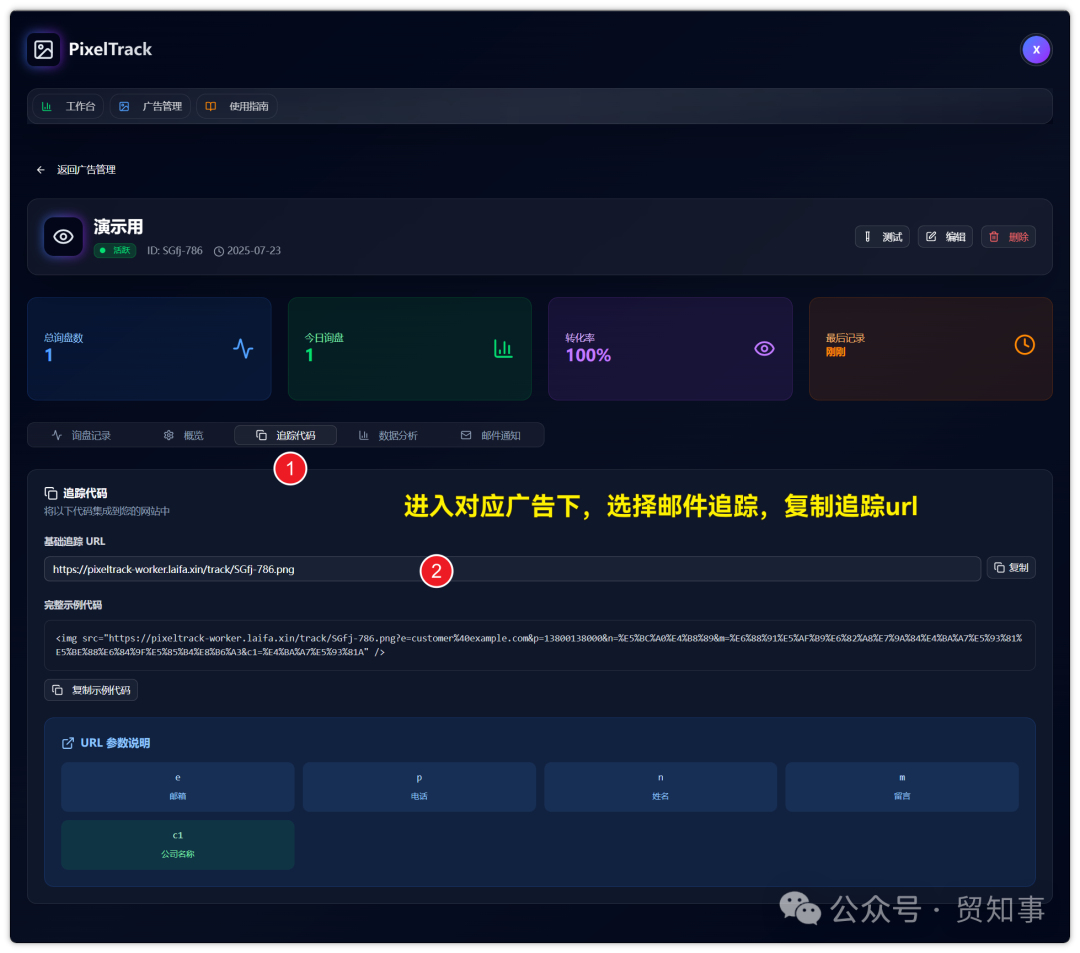Click the full example img code block
The height and width of the screenshot is (953, 1080).
539,645
